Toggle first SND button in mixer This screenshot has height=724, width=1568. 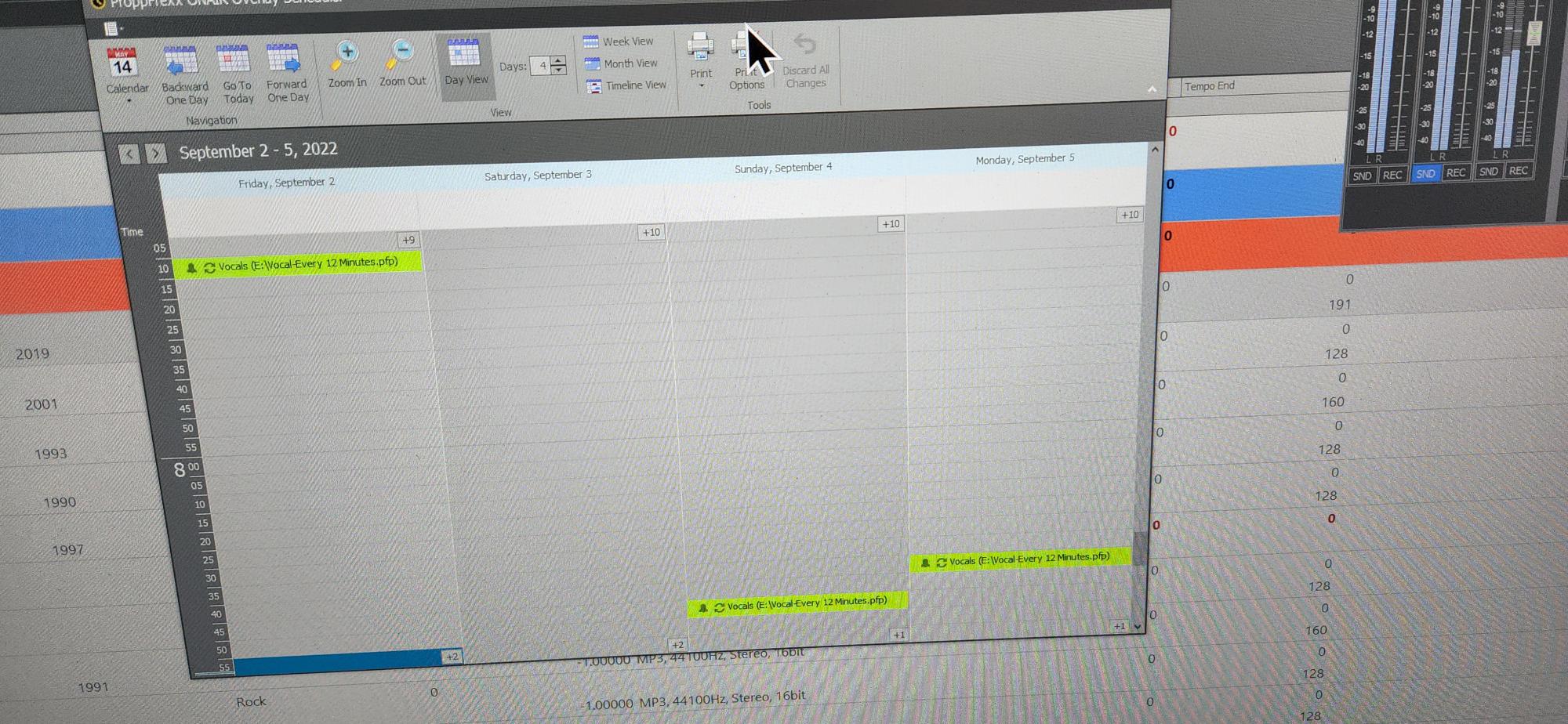pos(1362,176)
